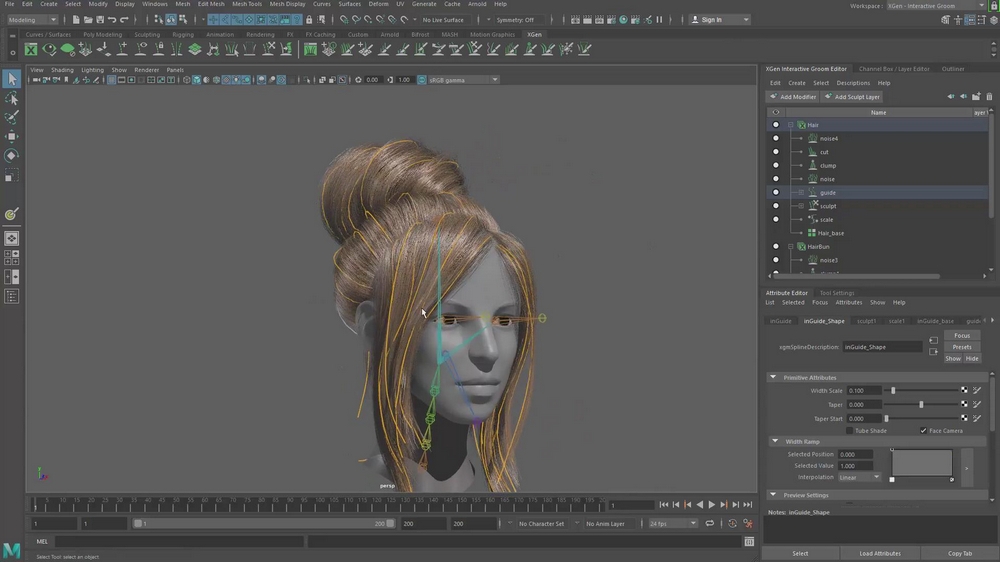
Task: Click the MEL command line input
Action: (x=179, y=542)
